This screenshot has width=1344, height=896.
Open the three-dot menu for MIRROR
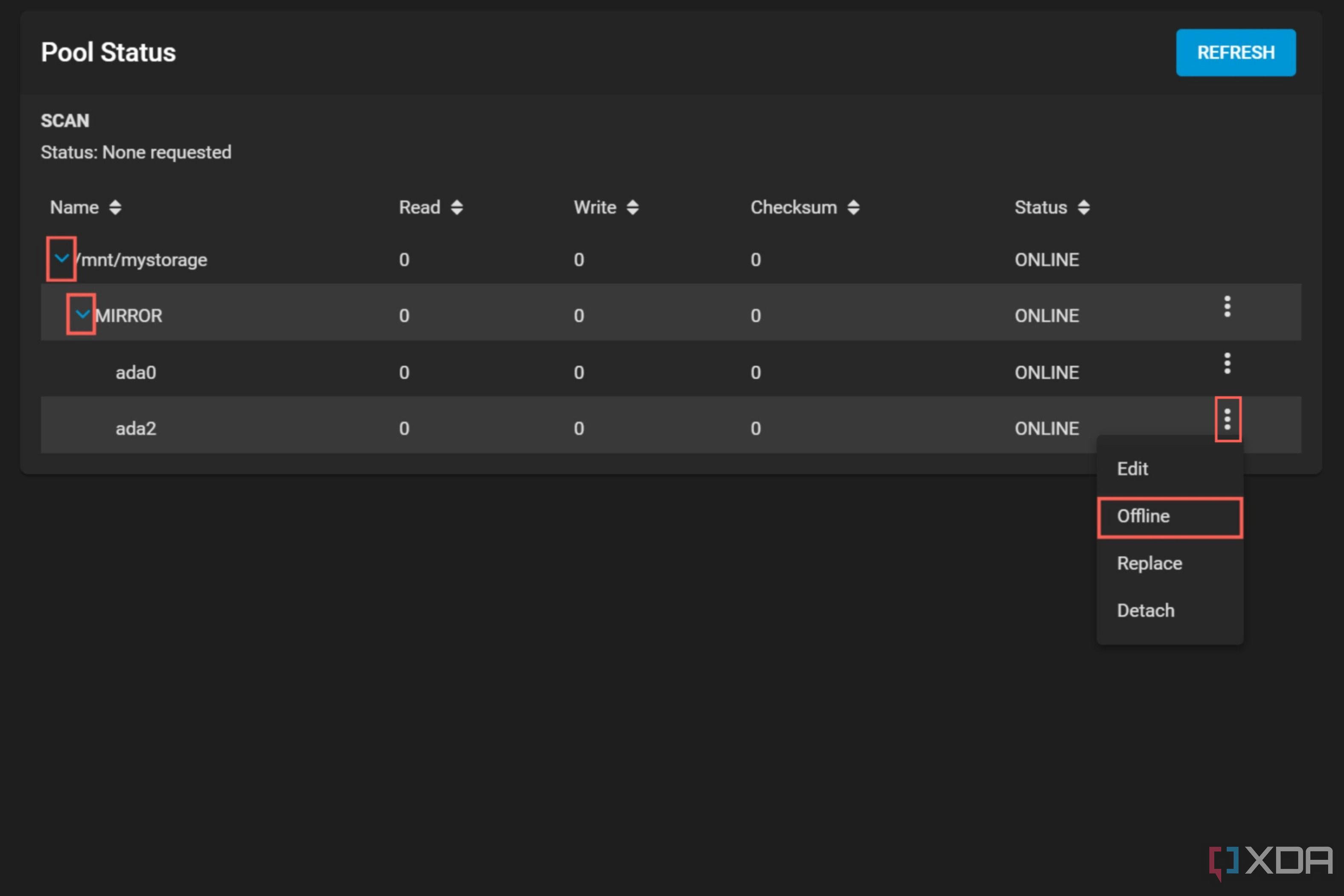(1227, 307)
